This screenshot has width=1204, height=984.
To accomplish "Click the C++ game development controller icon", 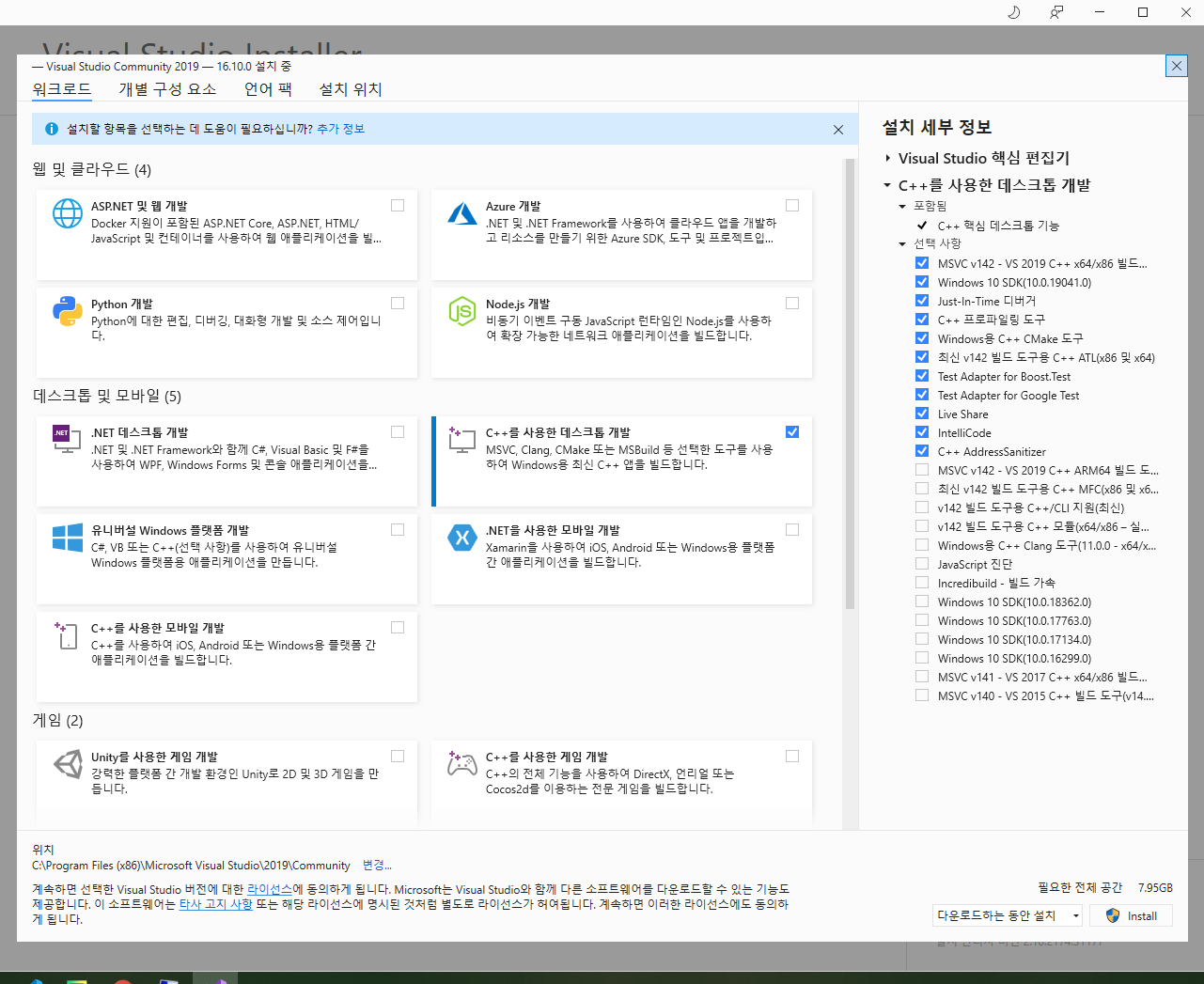I will (x=462, y=764).
